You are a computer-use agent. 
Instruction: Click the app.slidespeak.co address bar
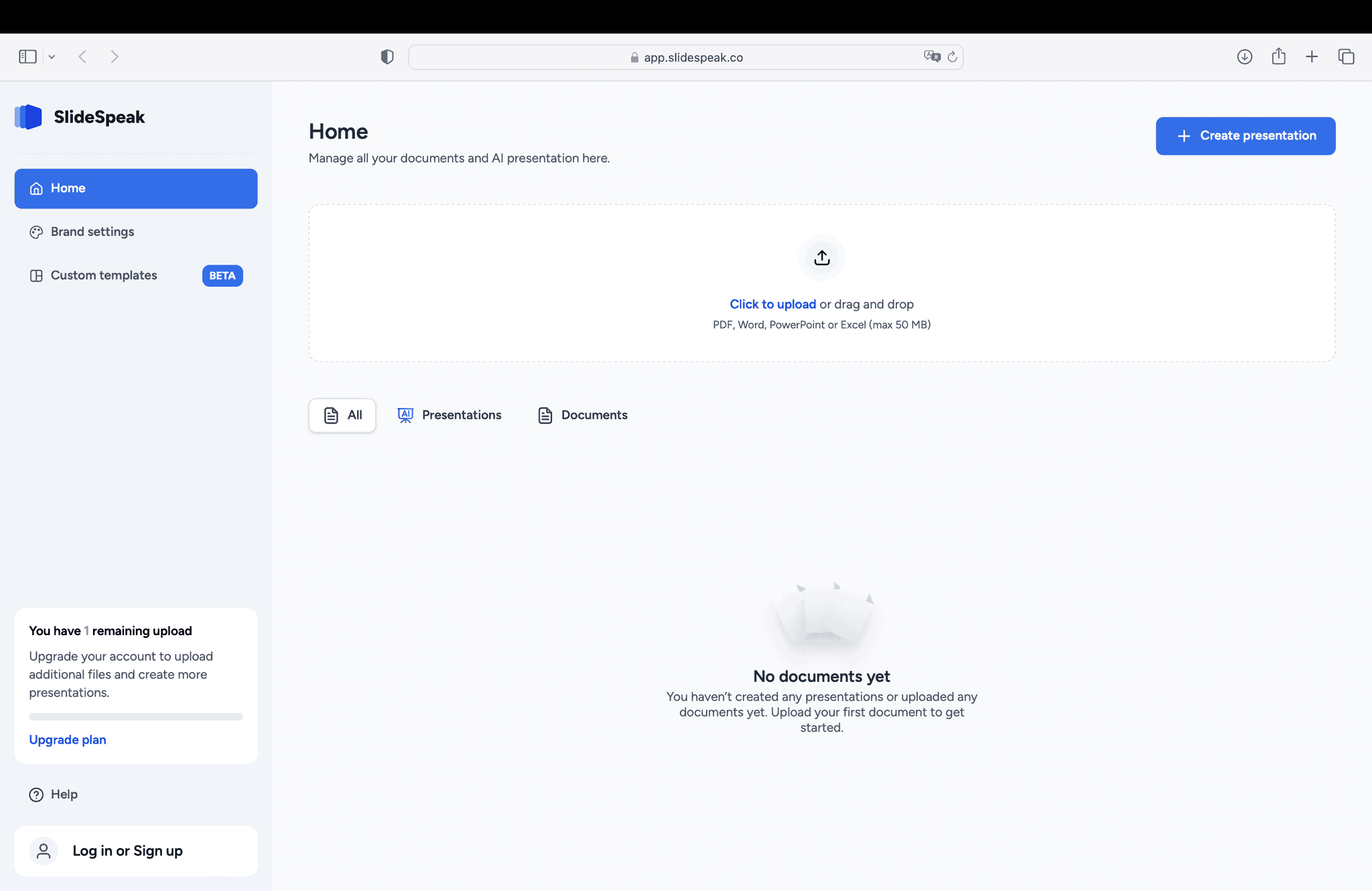pyautogui.click(x=693, y=58)
